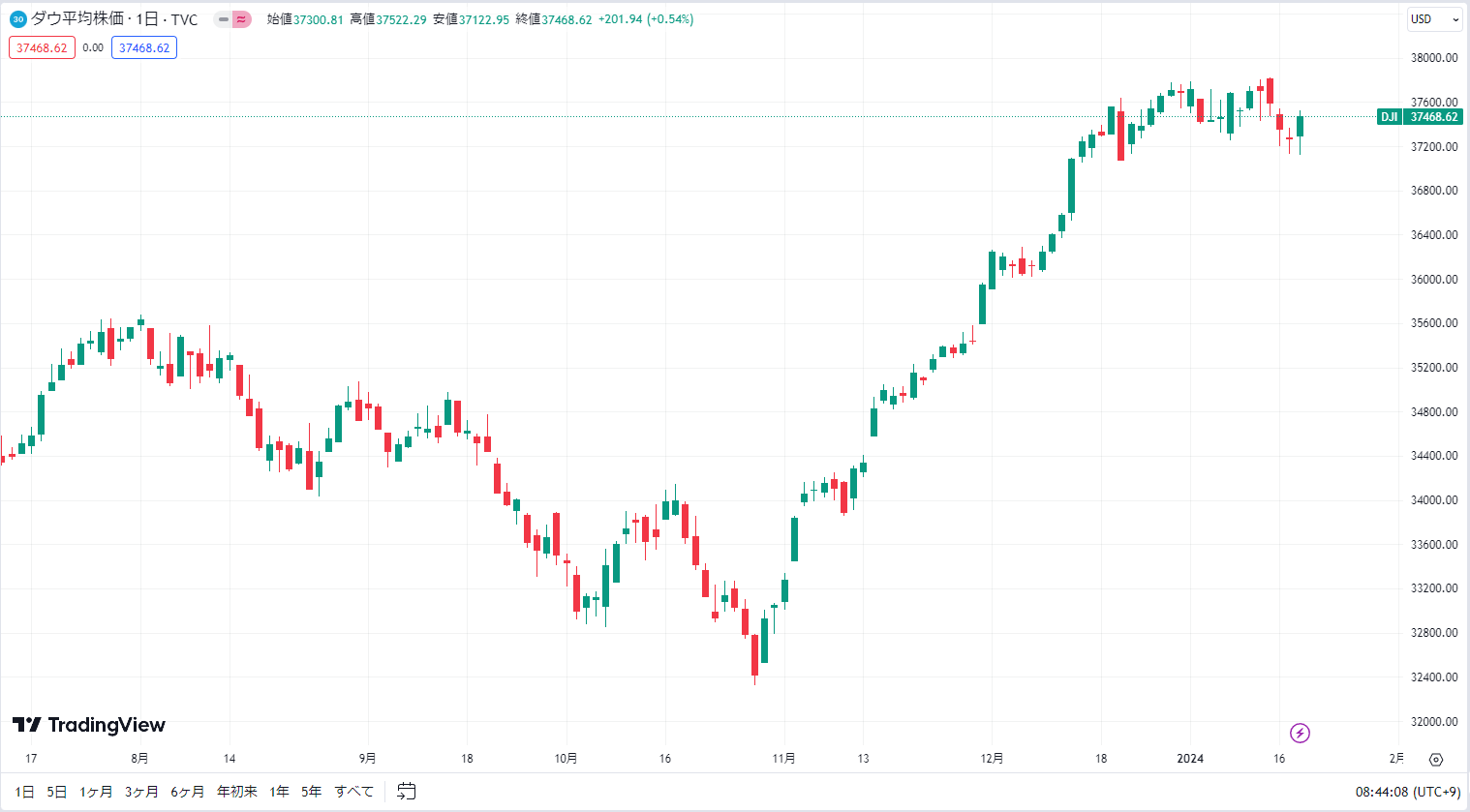
Task: Select the 年初来 time range
Action: tap(237, 792)
